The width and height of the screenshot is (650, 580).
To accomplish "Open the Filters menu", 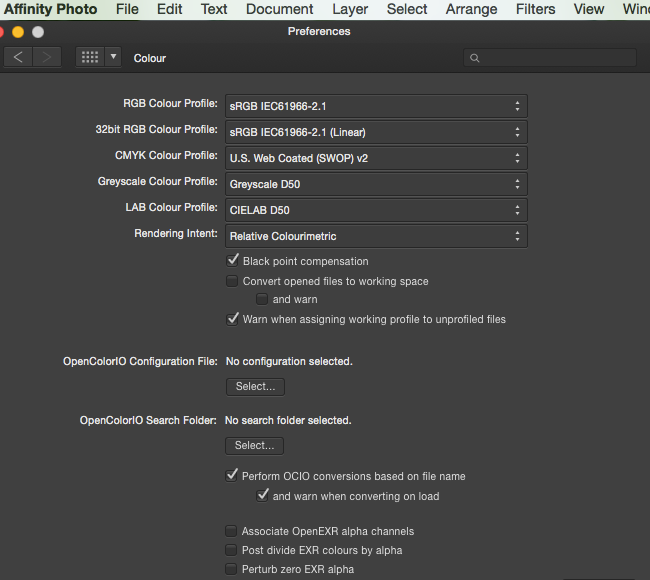I will tap(535, 9).
